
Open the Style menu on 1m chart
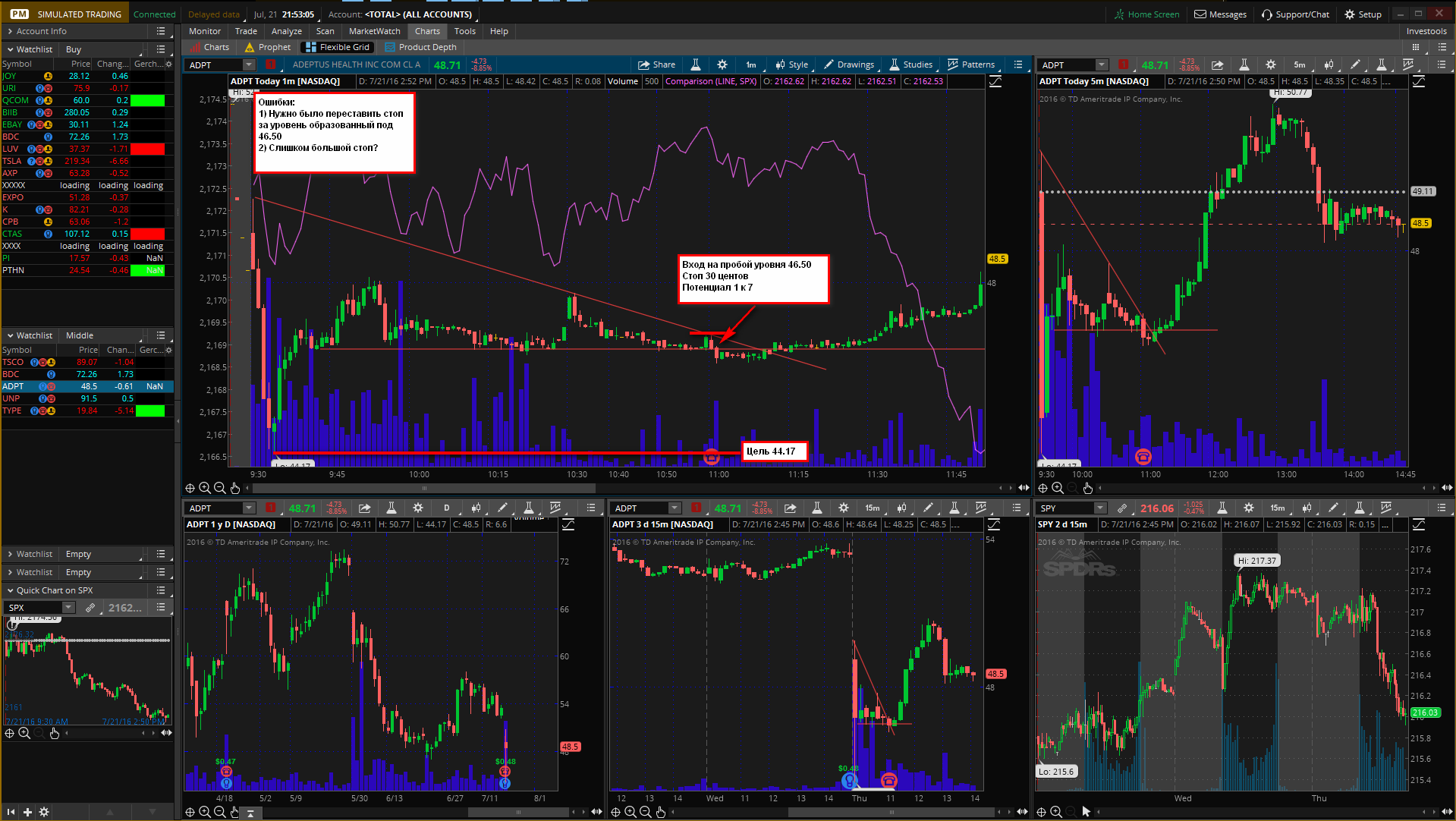click(x=791, y=64)
